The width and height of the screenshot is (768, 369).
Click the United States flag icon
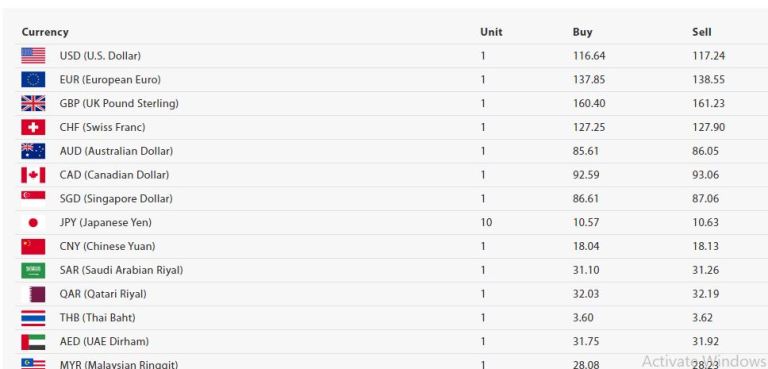[x=33, y=56]
